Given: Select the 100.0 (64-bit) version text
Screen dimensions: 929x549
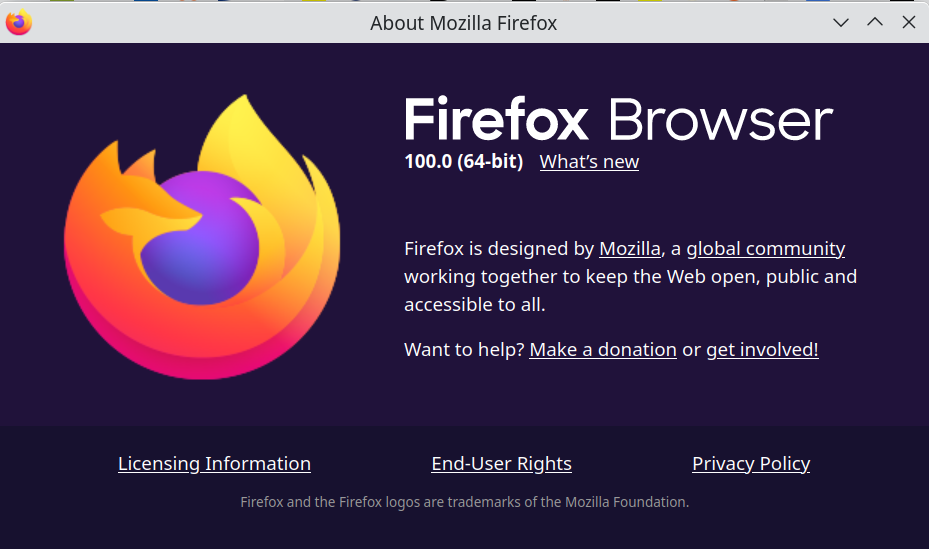Looking at the screenshot, I should pos(463,161).
